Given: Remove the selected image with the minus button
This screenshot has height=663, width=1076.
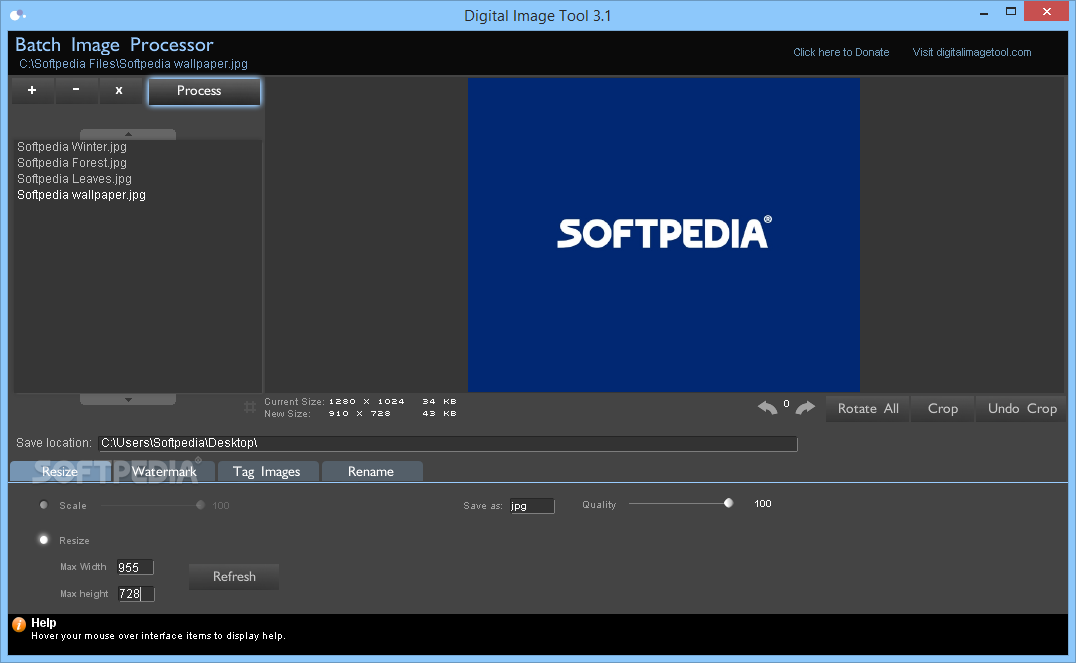Looking at the screenshot, I should (x=75, y=91).
